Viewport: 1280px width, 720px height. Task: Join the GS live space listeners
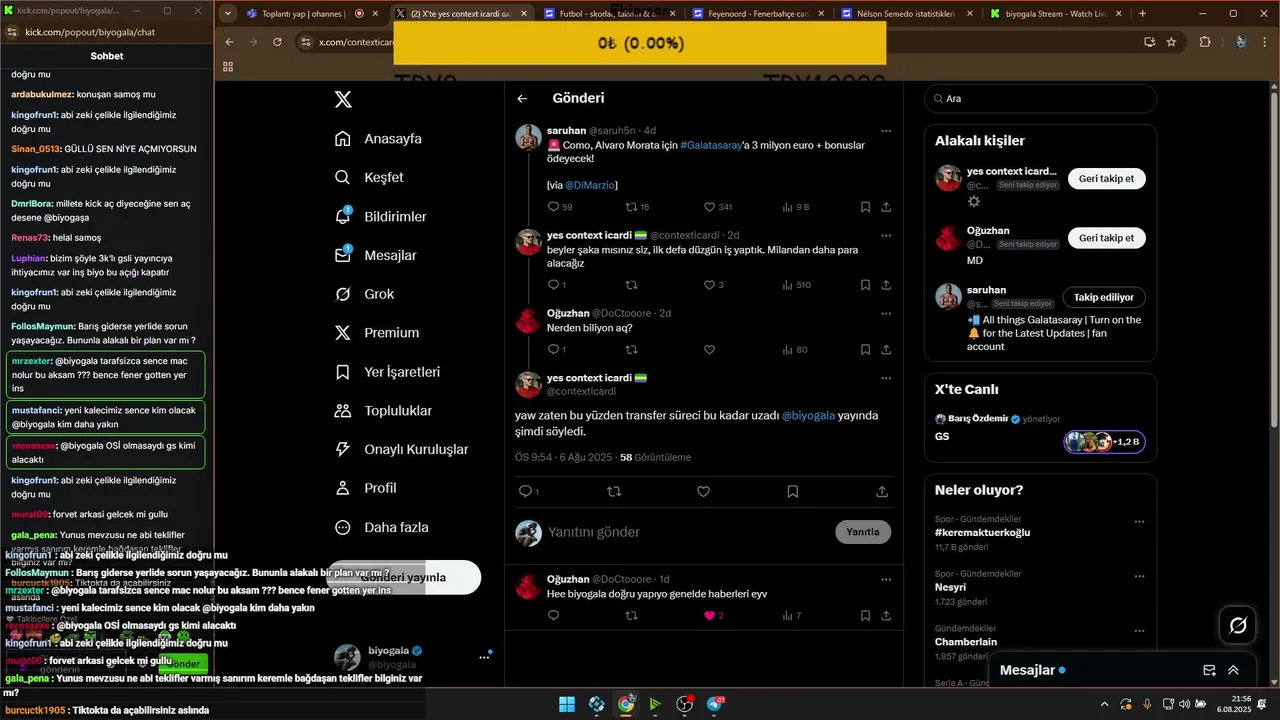click(1104, 442)
